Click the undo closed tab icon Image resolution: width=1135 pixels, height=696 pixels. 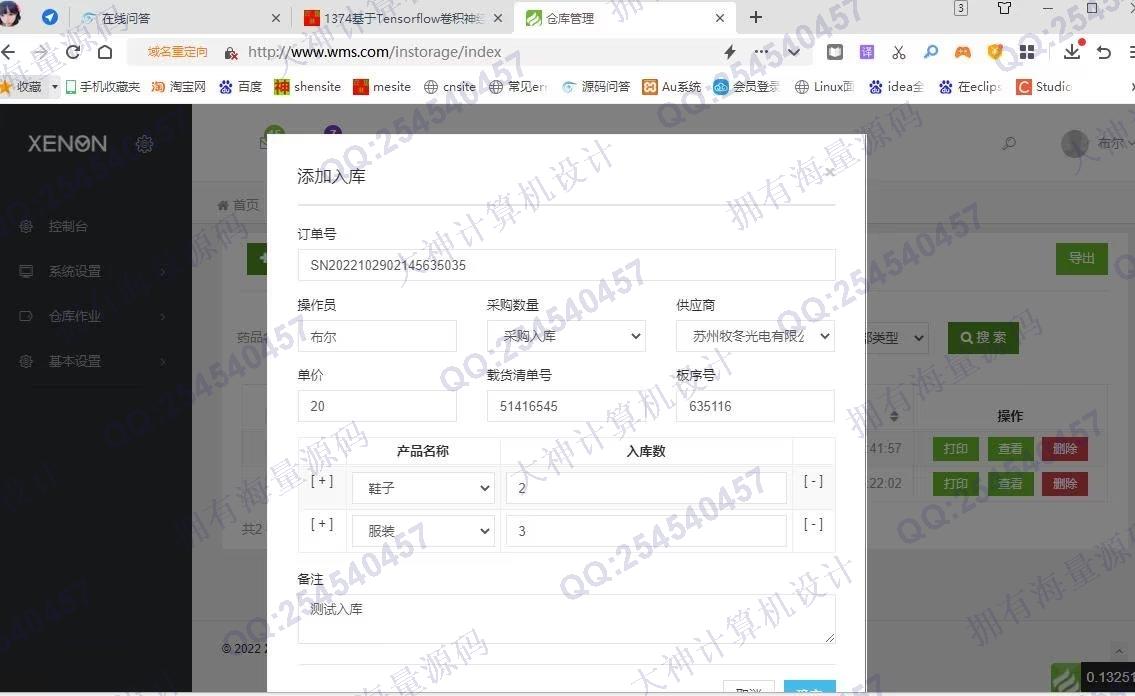1104,52
